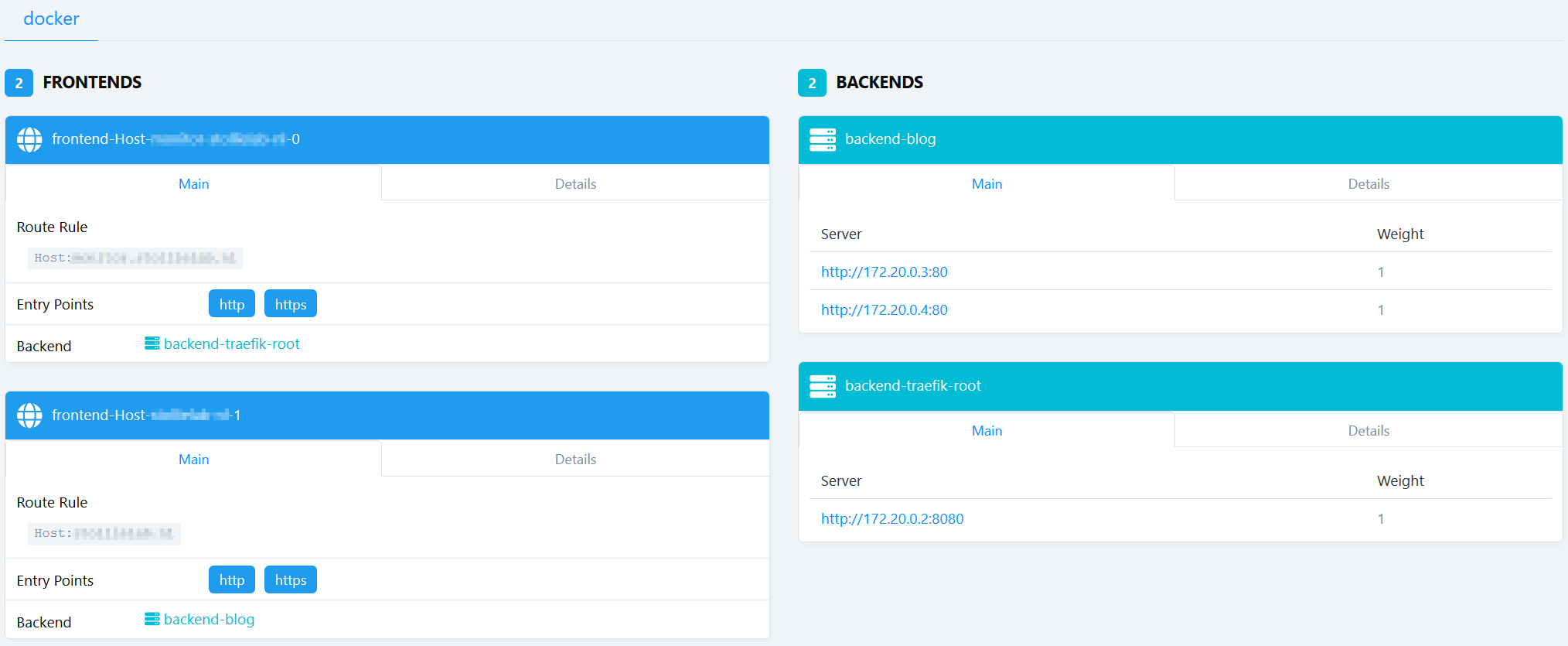Click globe icon on second frontend card
1568x646 pixels.
pos(29,415)
